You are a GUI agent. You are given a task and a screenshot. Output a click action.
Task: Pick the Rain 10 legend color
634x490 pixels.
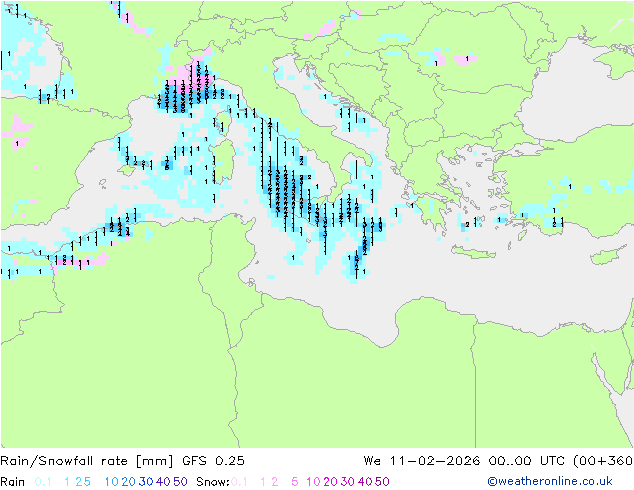[x=112, y=482]
